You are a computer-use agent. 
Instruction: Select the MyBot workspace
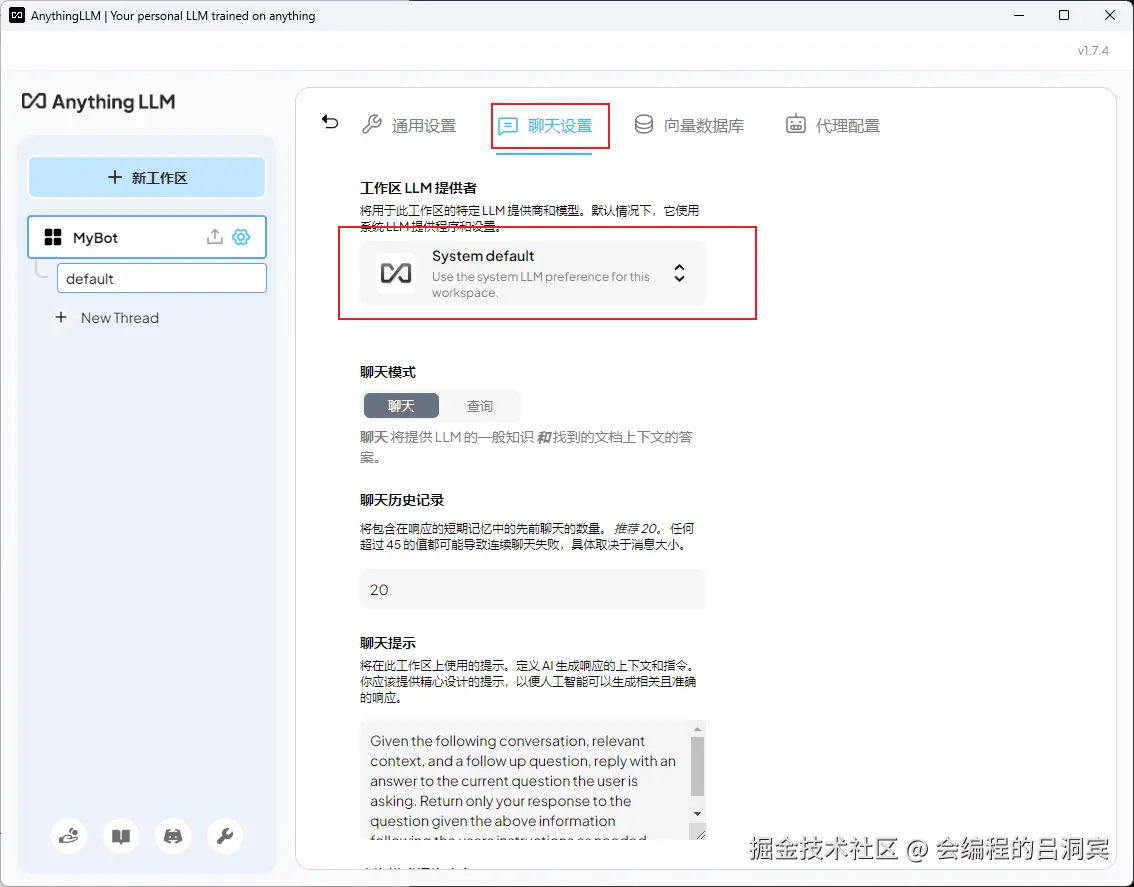(x=147, y=237)
